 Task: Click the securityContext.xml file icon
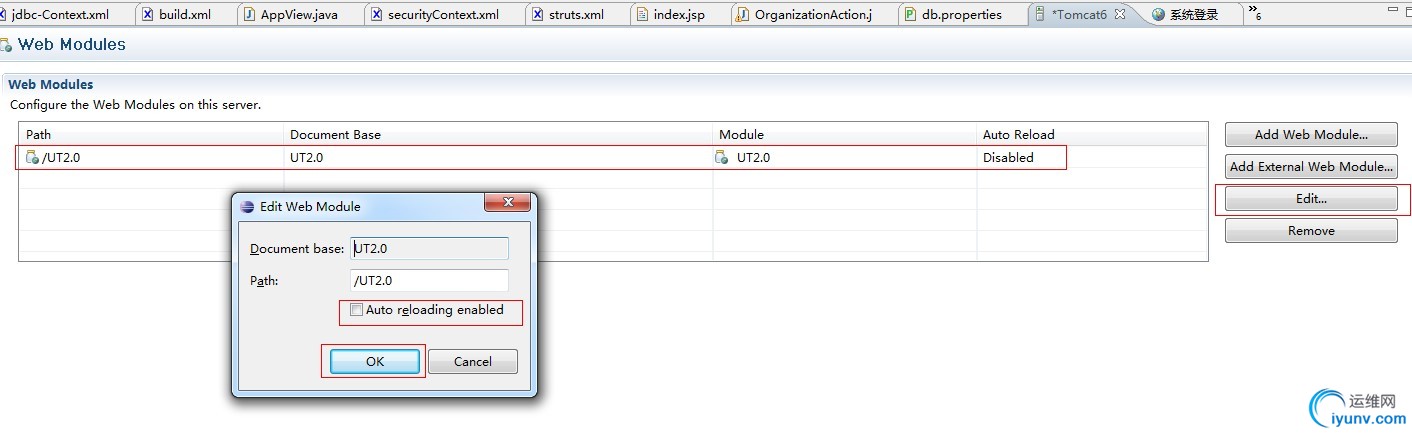pos(376,15)
